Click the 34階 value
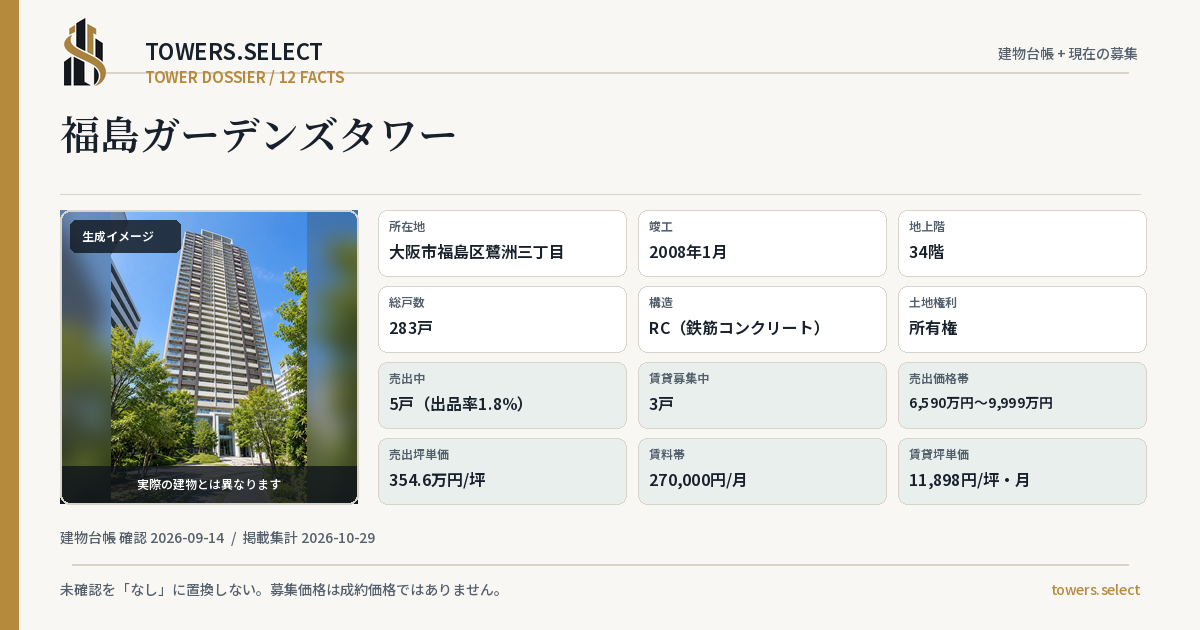Screen dimensions: 1200x630 pos(926,252)
